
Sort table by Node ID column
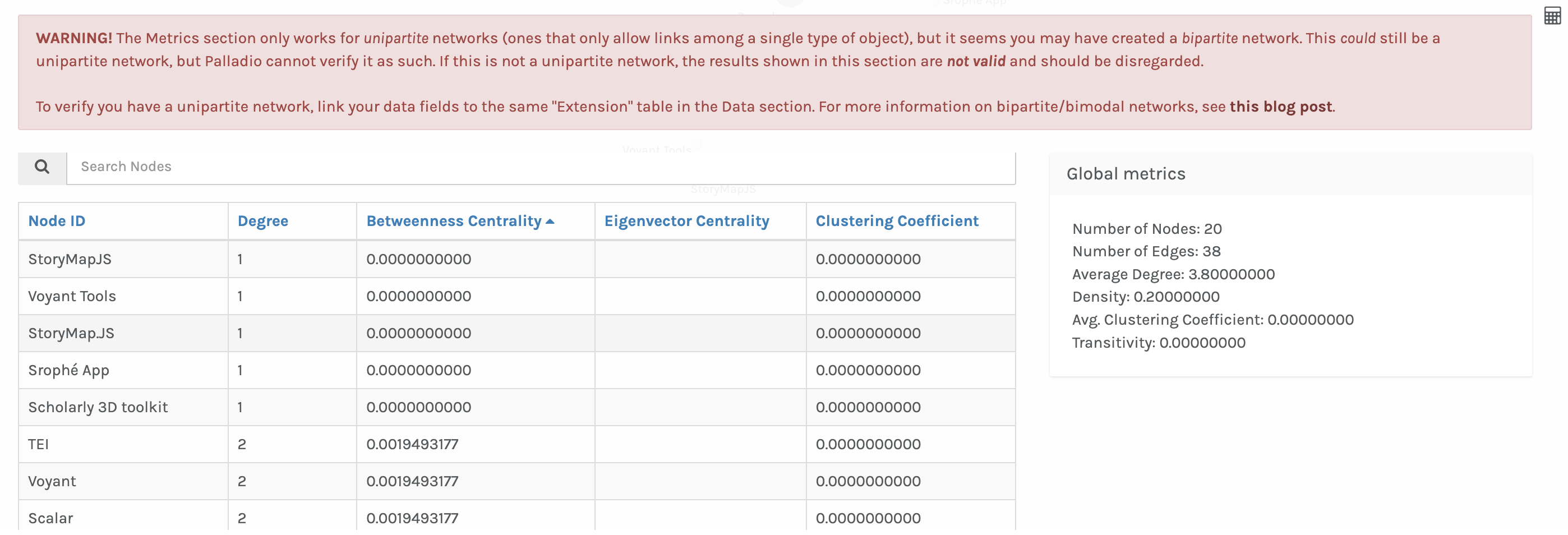click(57, 221)
